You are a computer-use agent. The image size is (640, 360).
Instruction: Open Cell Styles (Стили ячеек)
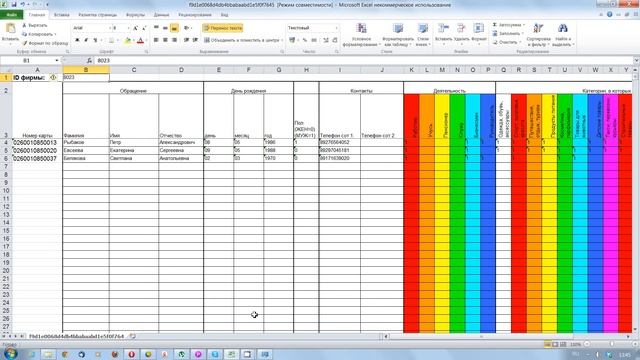pos(423,34)
